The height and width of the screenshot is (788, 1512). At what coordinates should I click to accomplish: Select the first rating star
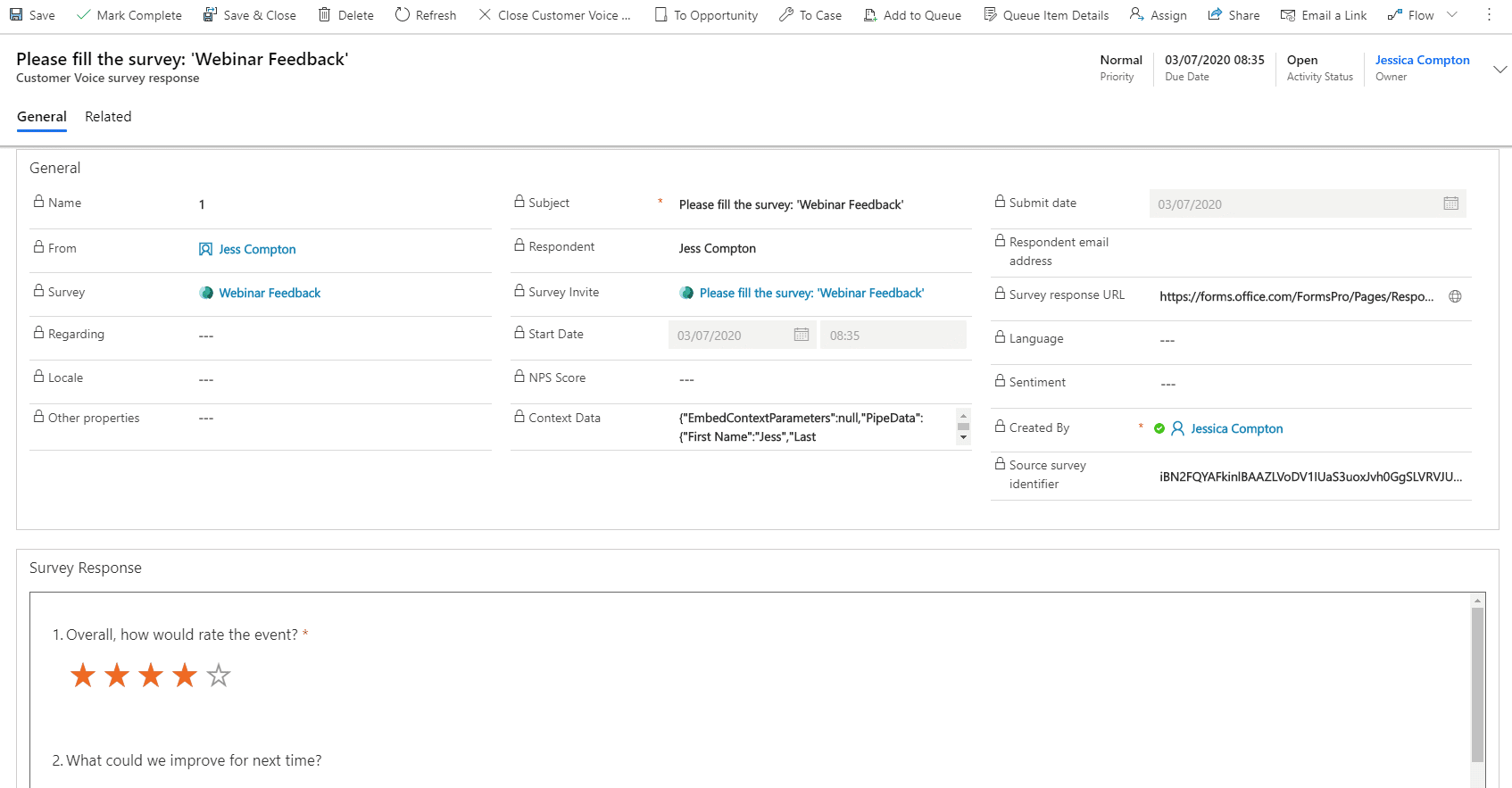pyautogui.click(x=83, y=676)
